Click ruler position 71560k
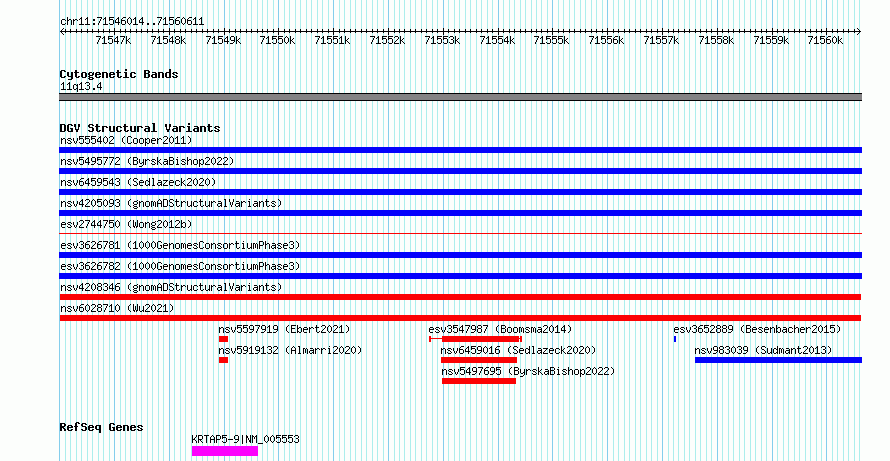The height and width of the screenshot is (461, 890). [x=826, y=40]
